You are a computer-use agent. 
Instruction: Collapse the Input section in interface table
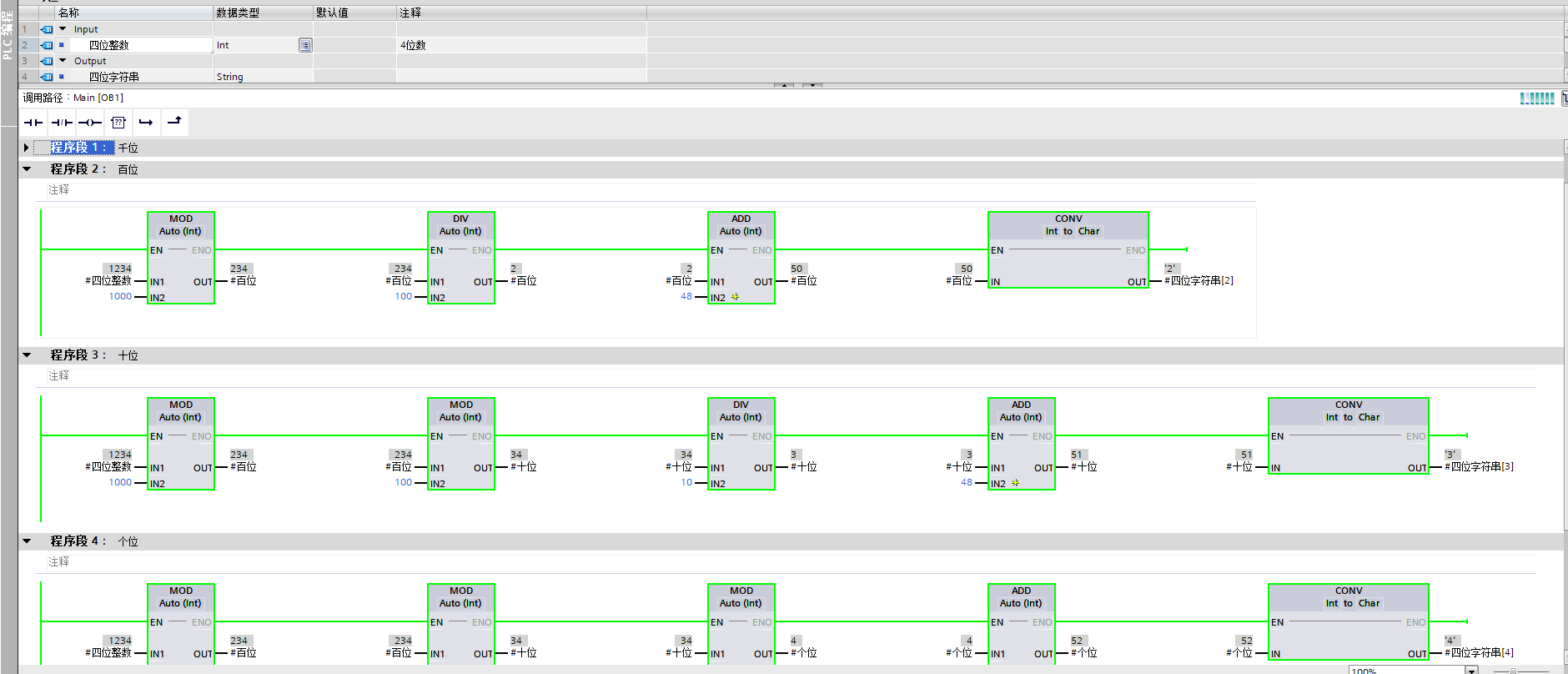[63, 29]
